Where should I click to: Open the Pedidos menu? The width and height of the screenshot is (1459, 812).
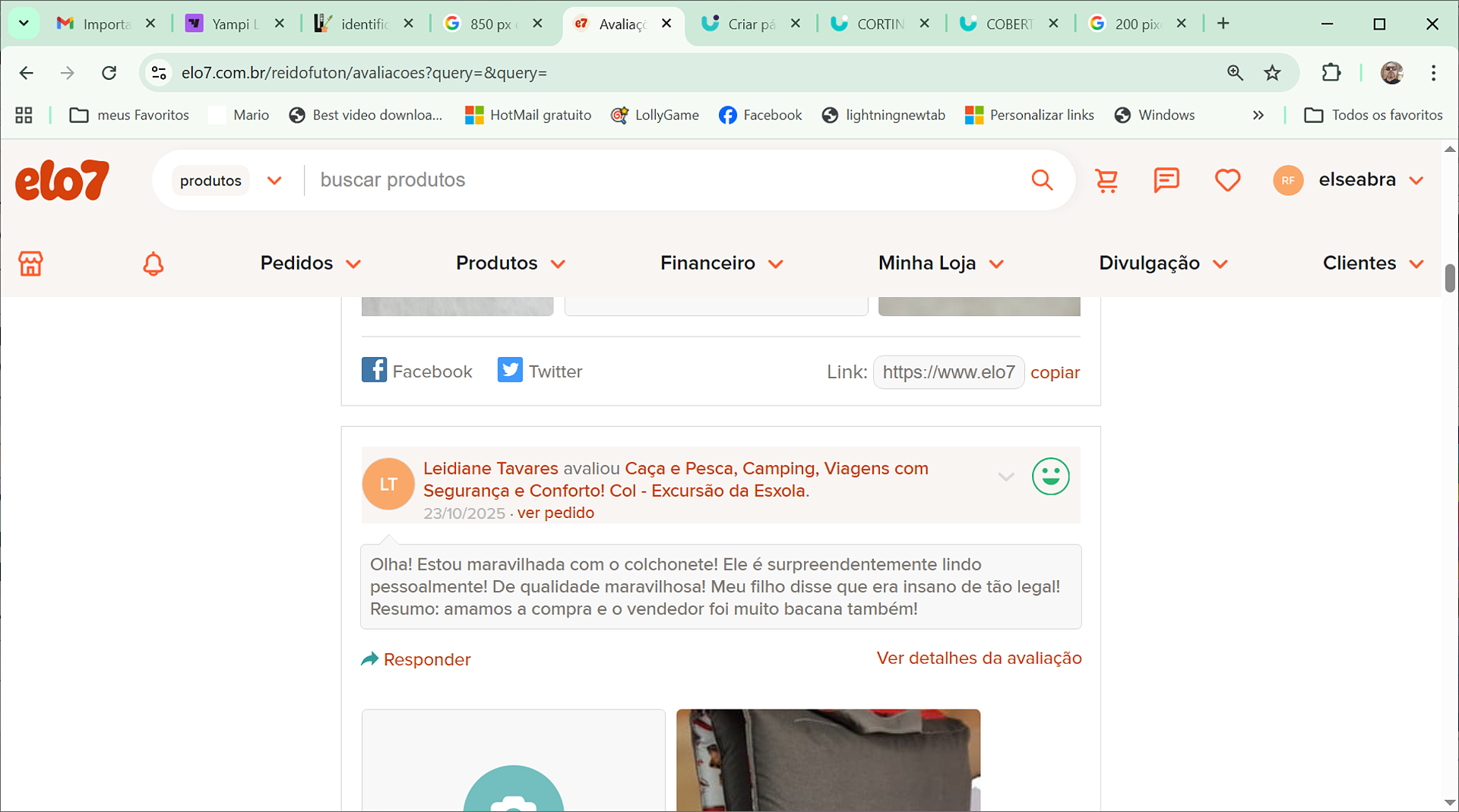(x=310, y=264)
